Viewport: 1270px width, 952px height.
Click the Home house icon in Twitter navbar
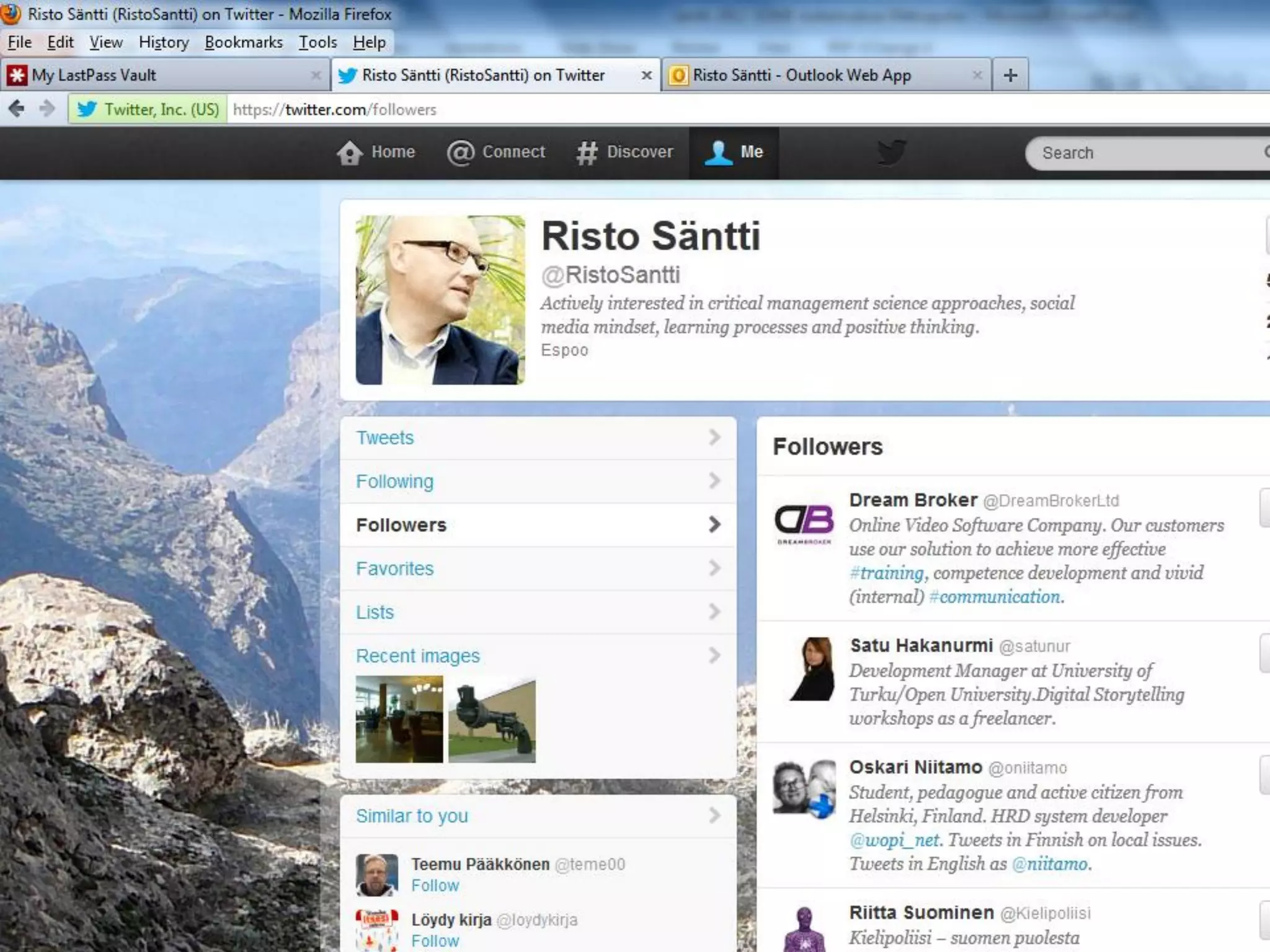tap(350, 152)
